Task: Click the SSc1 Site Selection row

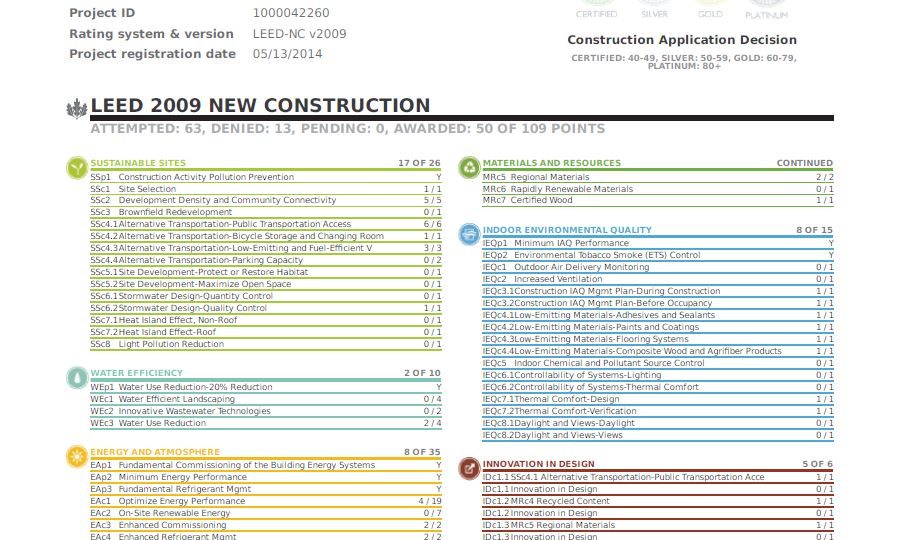Action: (266, 189)
